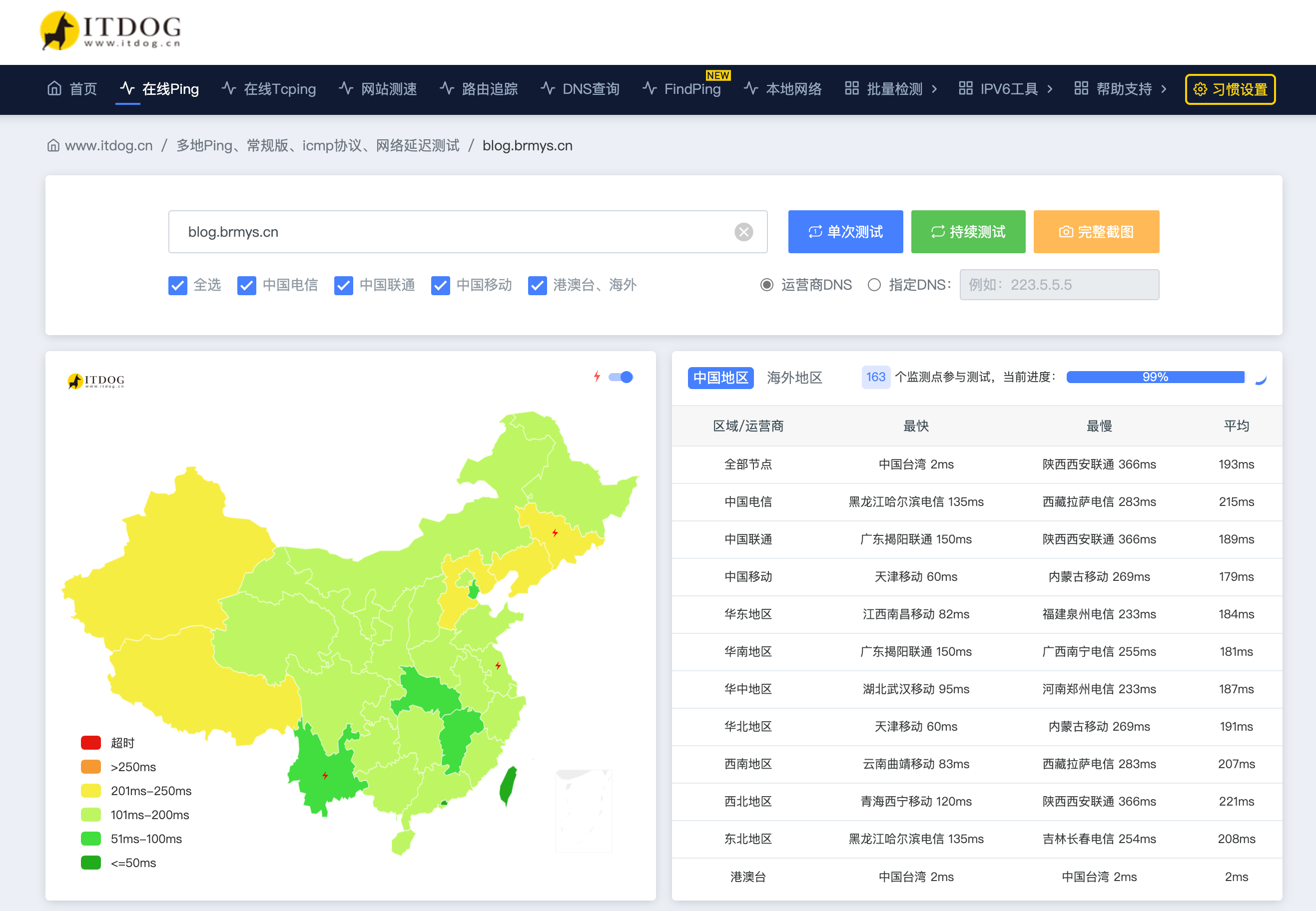
Task: Follow the 多地Ping breadcrumb link
Action: tap(318, 145)
